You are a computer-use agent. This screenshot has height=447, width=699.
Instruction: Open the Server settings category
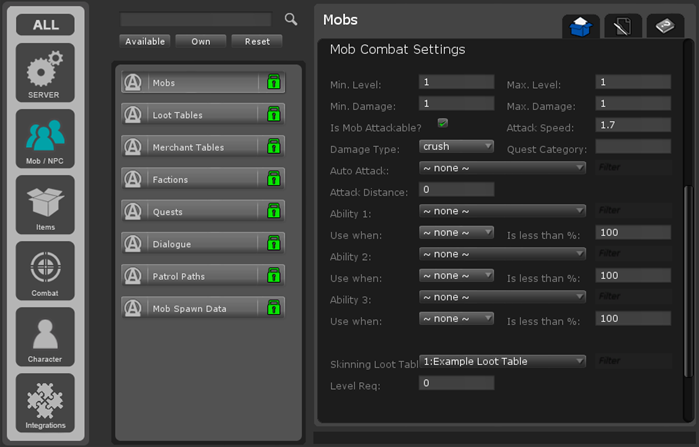45,73
